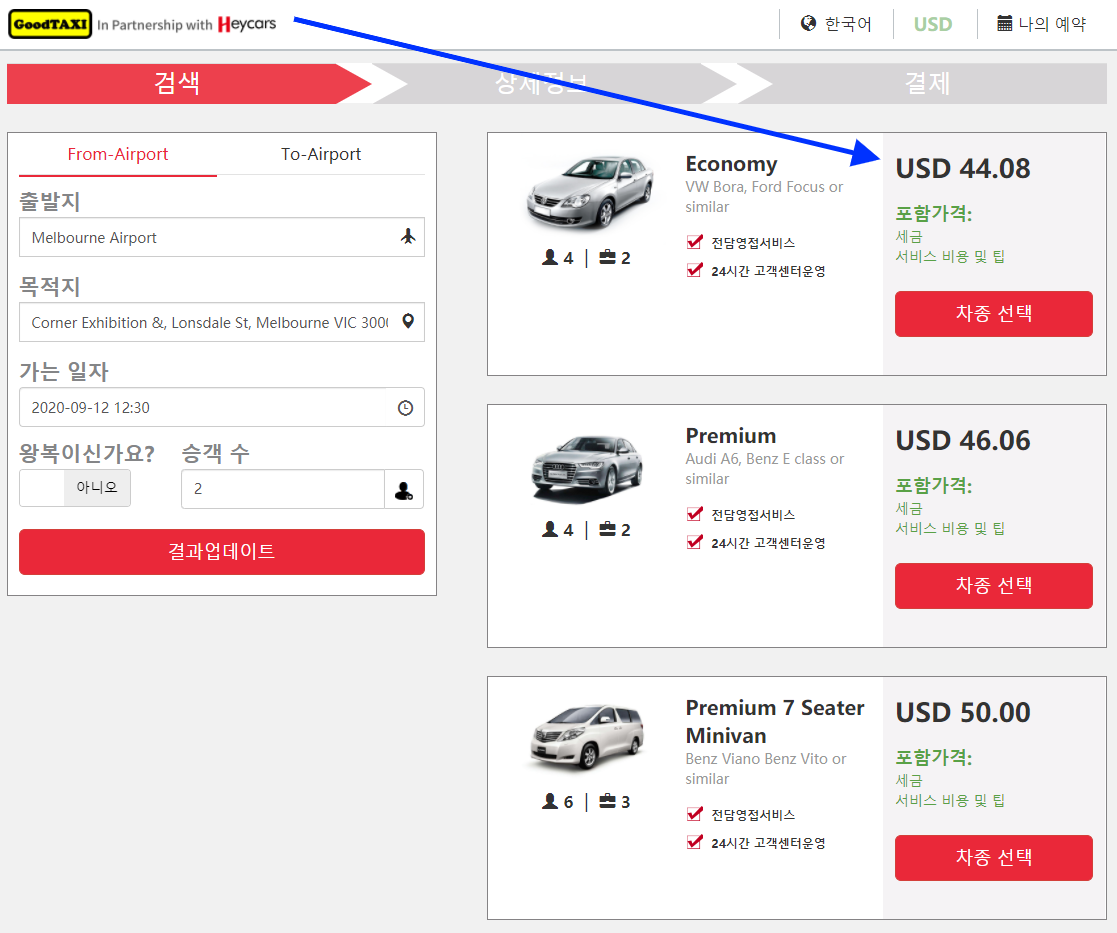The image size is (1117, 933).
Task: Click the passenger icon beside passenger count
Action: coord(404,490)
